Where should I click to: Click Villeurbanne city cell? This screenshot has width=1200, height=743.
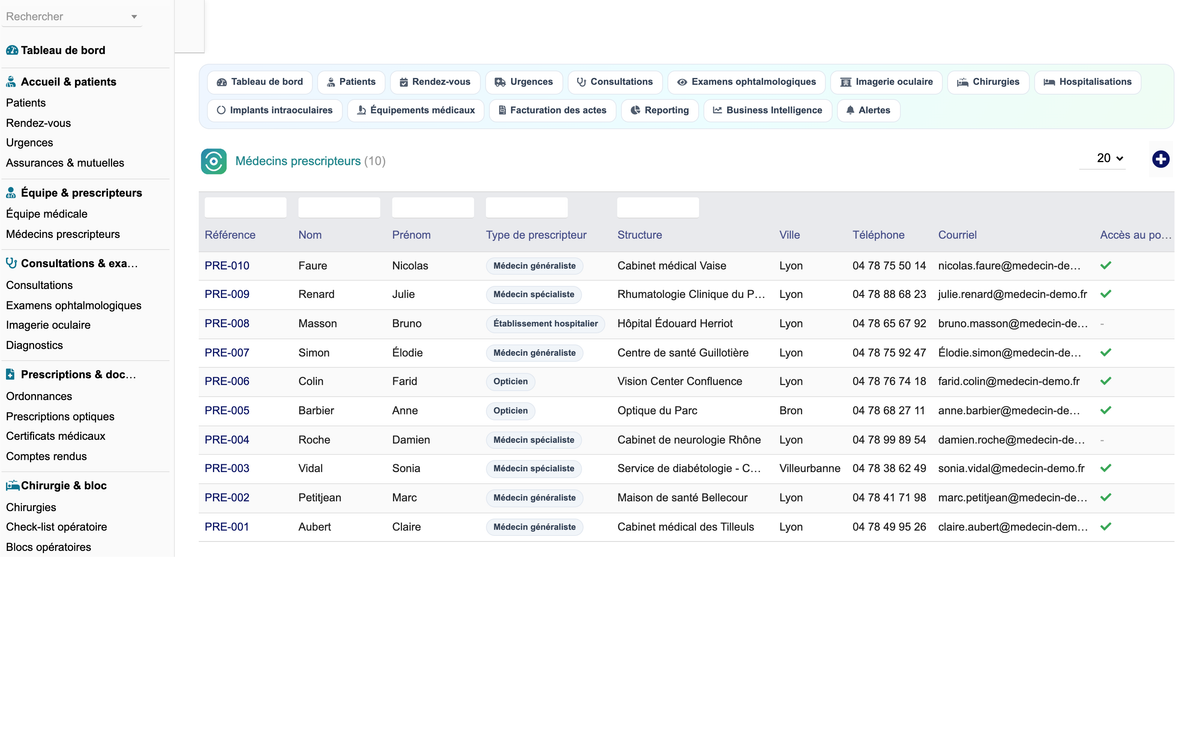810,469
